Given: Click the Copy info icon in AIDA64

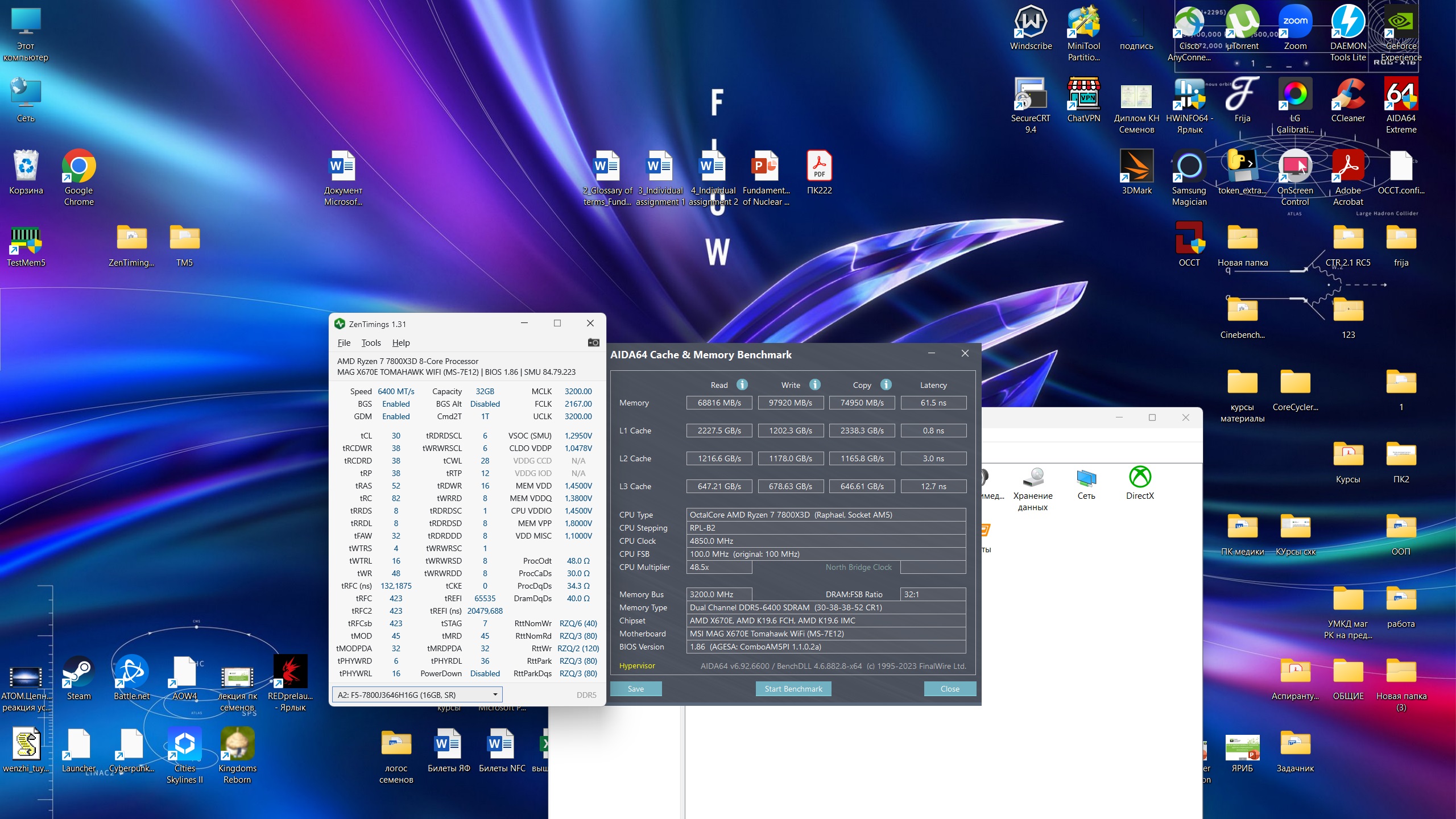Looking at the screenshot, I should 886,384.
